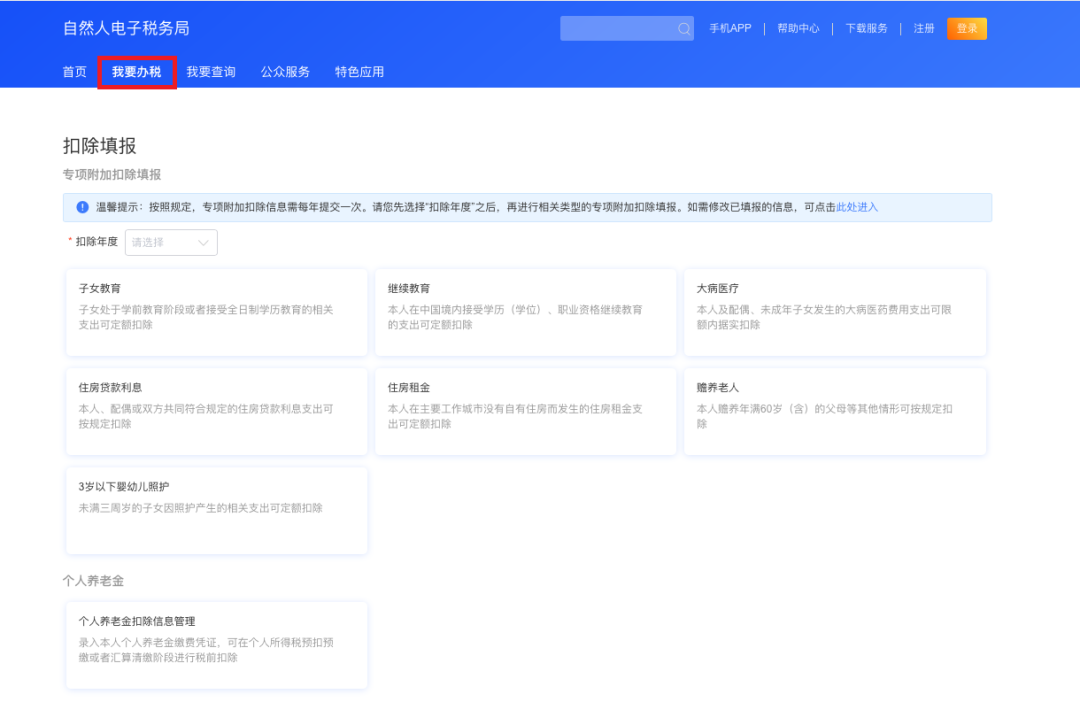
Task: Go to the 首页 tab
Action: [74, 72]
